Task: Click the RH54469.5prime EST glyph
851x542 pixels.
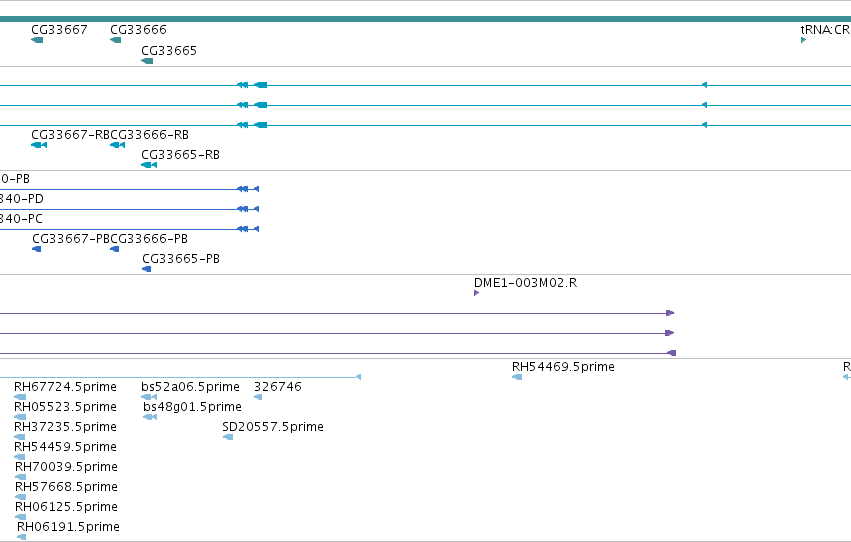Action: pyautogui.click(x=517, y=377)
